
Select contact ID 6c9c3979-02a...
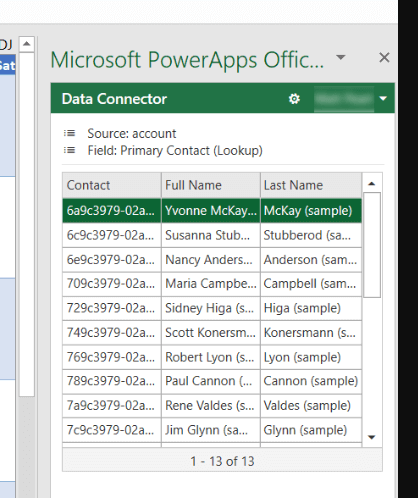112,235
